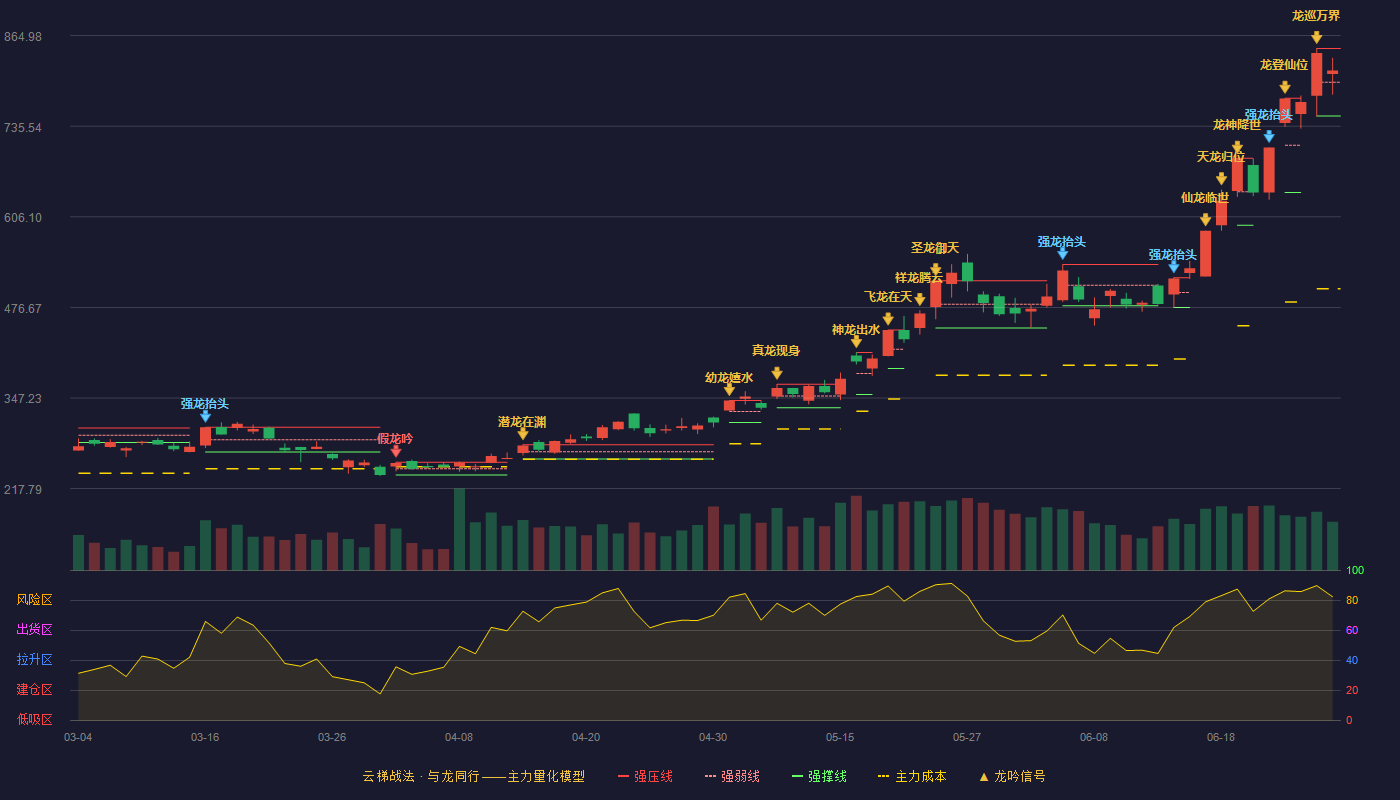The image size is (1400, 800).
Task: Click the yellow arrow under 神龙出水
Action: [856, 342]
